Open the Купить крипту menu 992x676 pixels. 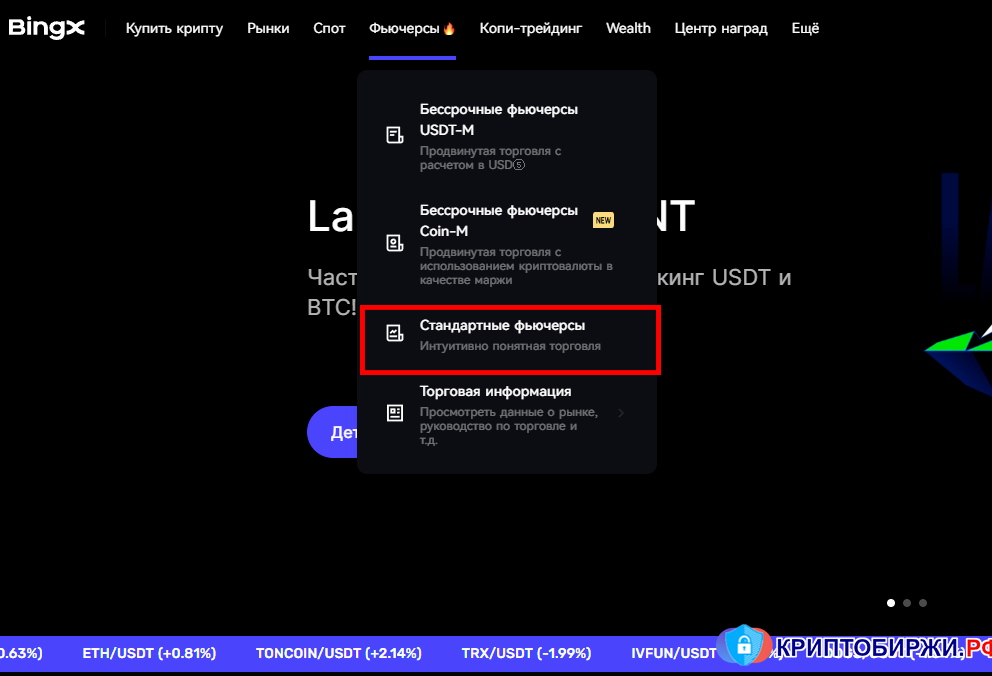(x=175, y=28)
